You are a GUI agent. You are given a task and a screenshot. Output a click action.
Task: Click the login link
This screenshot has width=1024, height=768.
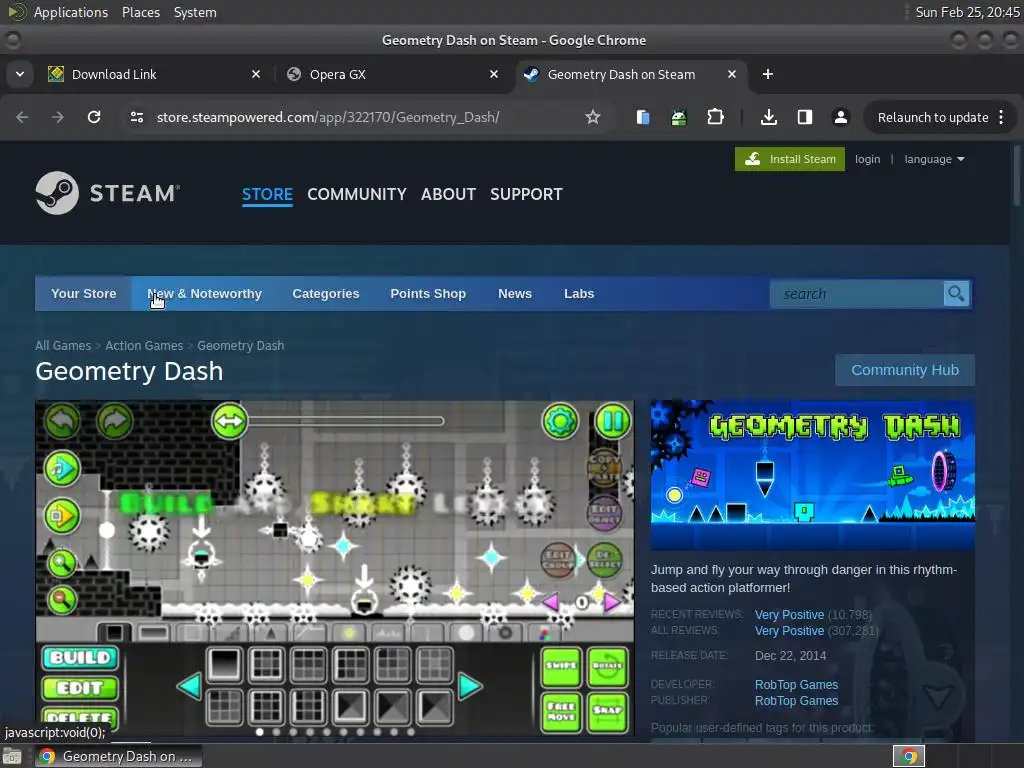tap(867, 159)
